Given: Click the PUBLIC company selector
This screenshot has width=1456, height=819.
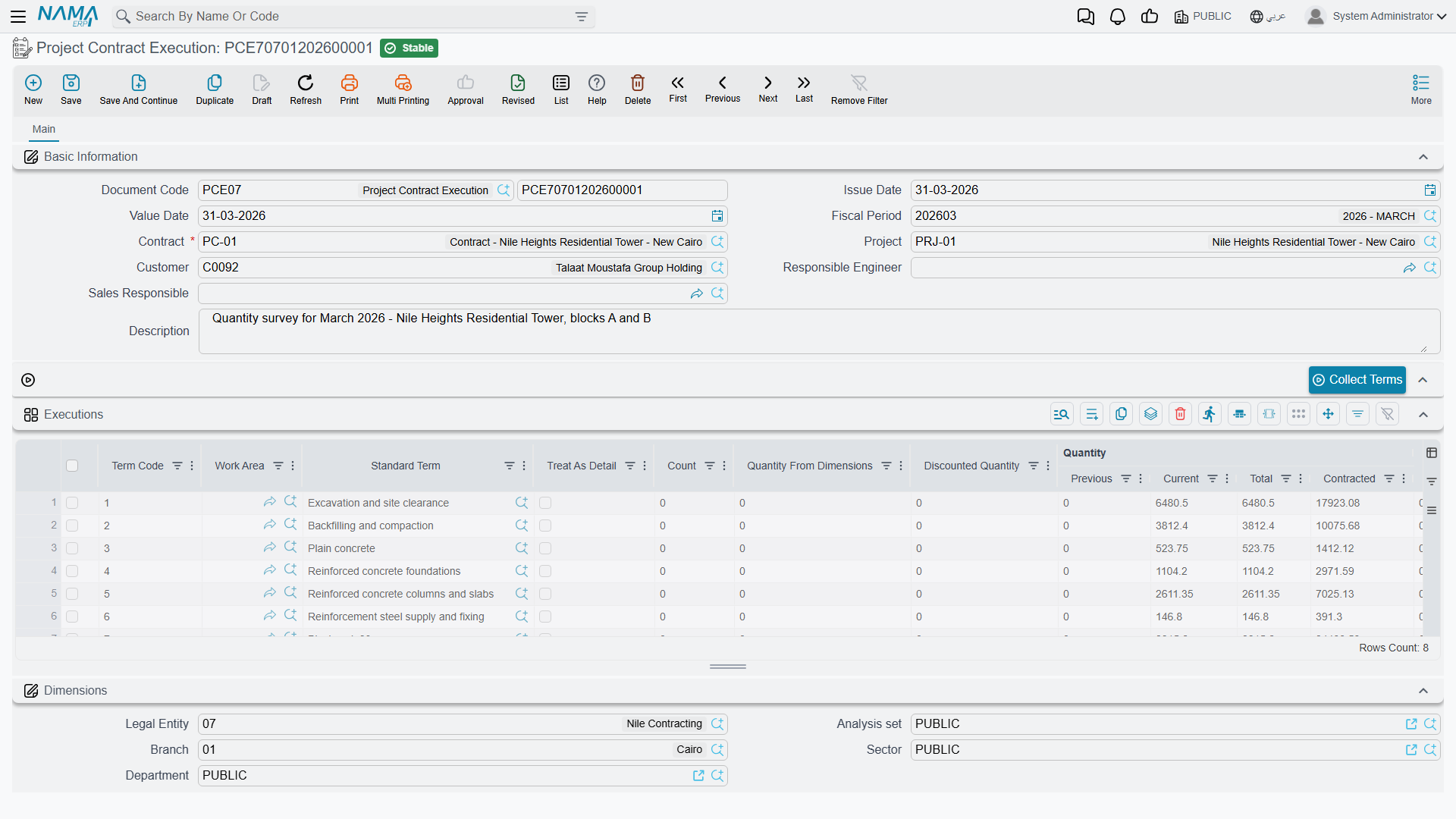Looking at the screenshot, I should coord(1203,16).
